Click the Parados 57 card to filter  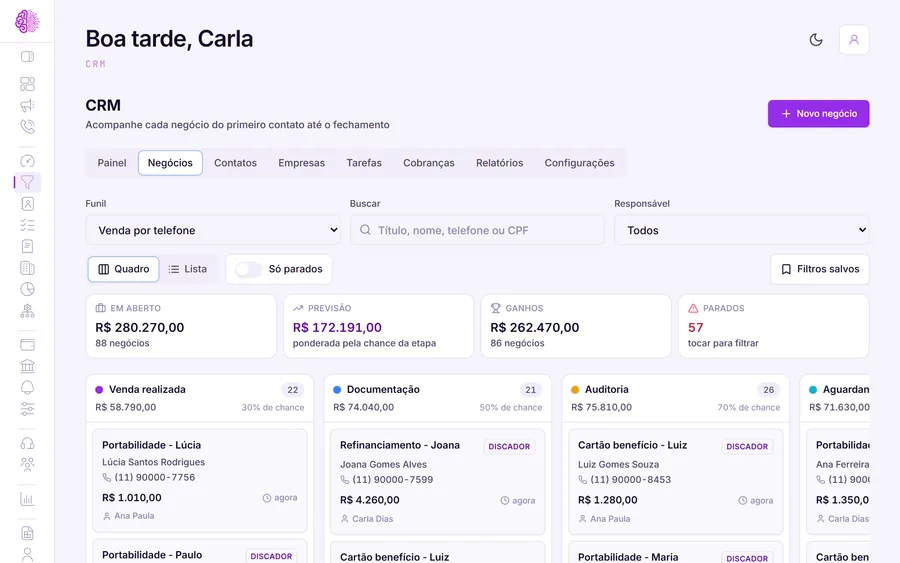[x=774, y=326]
